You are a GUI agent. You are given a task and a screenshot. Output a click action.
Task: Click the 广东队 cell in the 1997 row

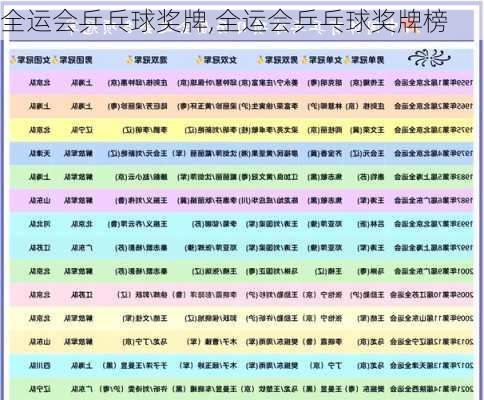(x=82, y=248)
